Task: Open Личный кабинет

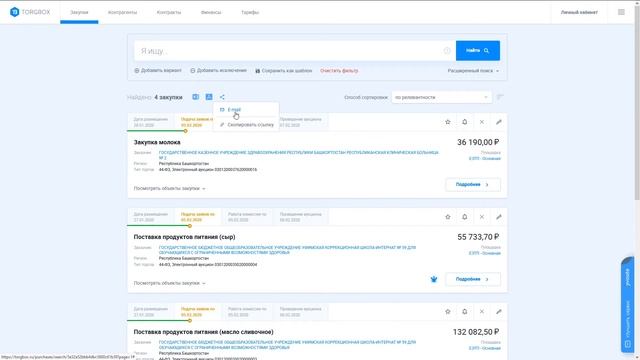Action: [x=579, y=12]
